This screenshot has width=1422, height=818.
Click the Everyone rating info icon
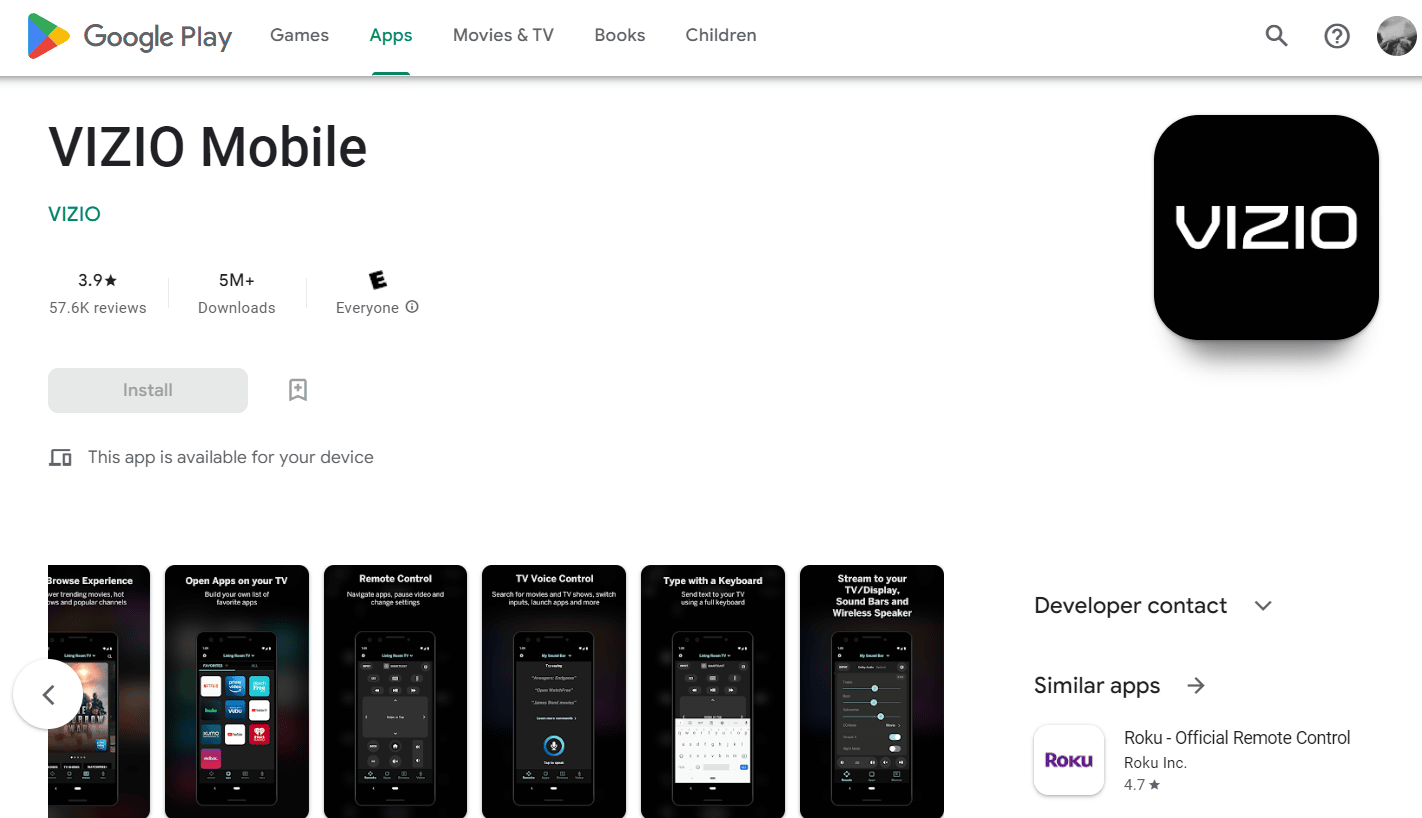(412, 307)
